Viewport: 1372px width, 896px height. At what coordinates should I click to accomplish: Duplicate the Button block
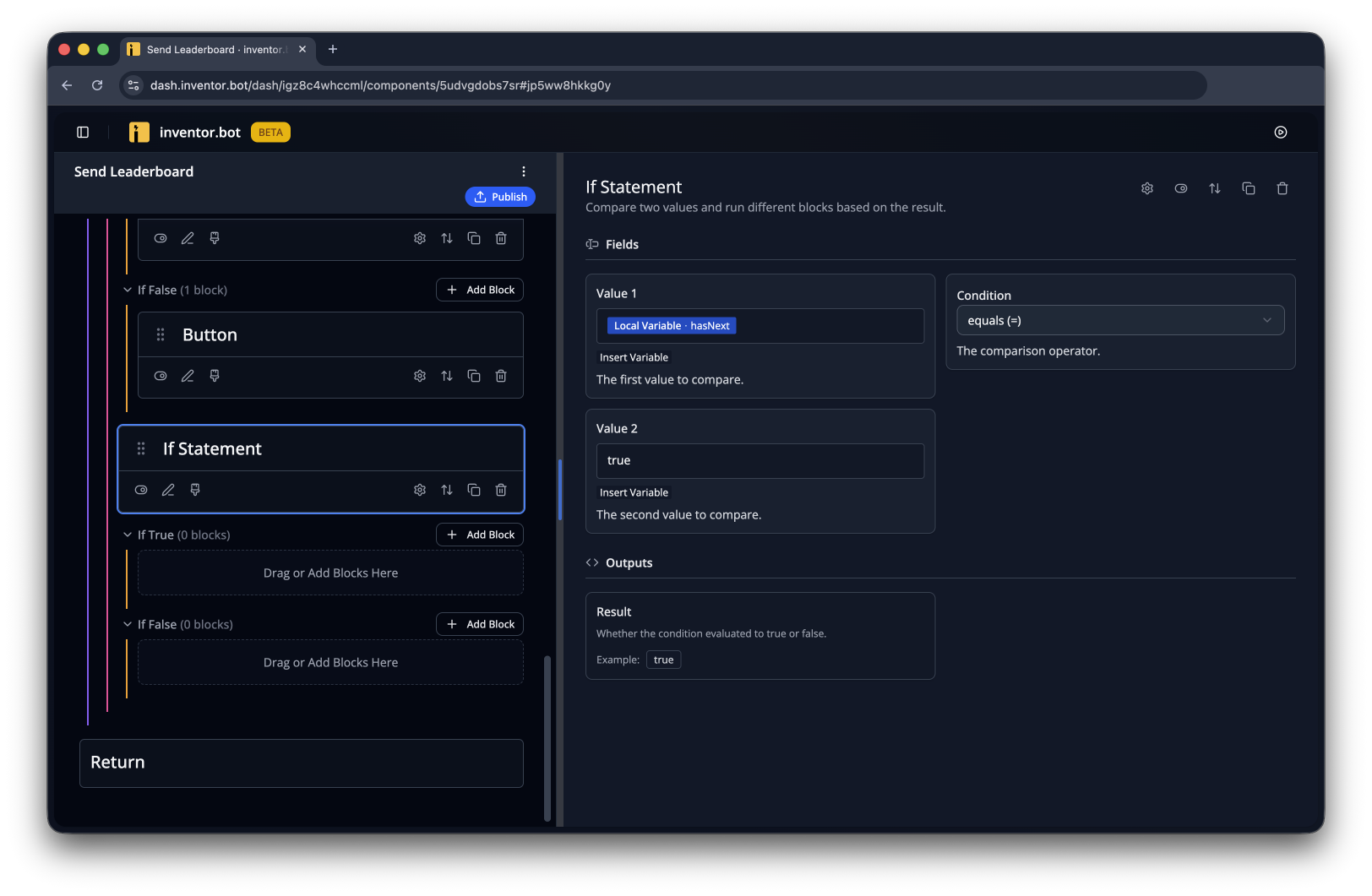[474, 376]
